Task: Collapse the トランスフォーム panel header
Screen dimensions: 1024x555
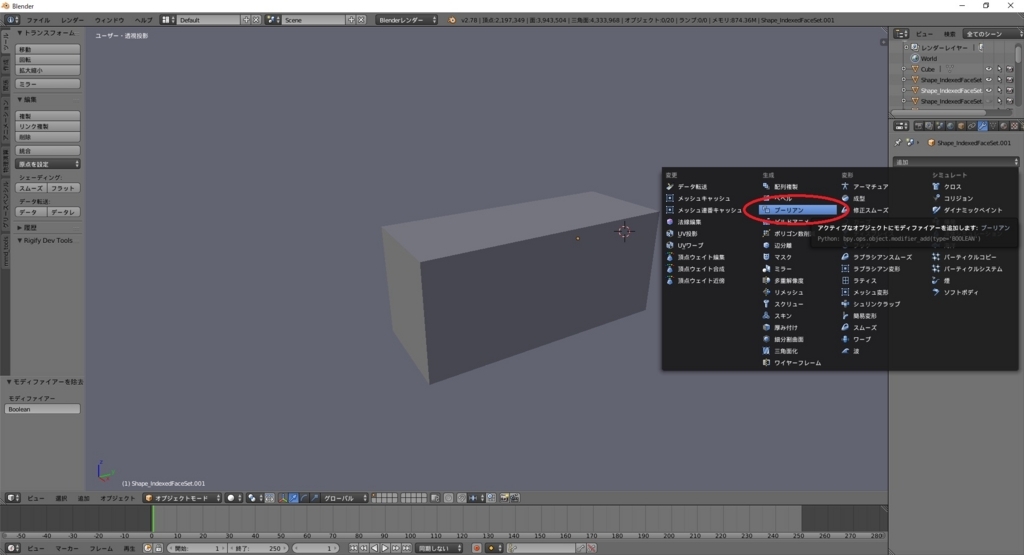Action: pyautogui.click(x=47, y=33)
